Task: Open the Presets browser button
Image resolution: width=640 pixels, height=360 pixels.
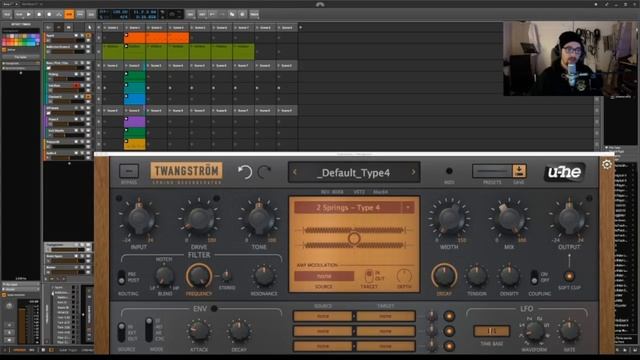Action: [492, 171]
